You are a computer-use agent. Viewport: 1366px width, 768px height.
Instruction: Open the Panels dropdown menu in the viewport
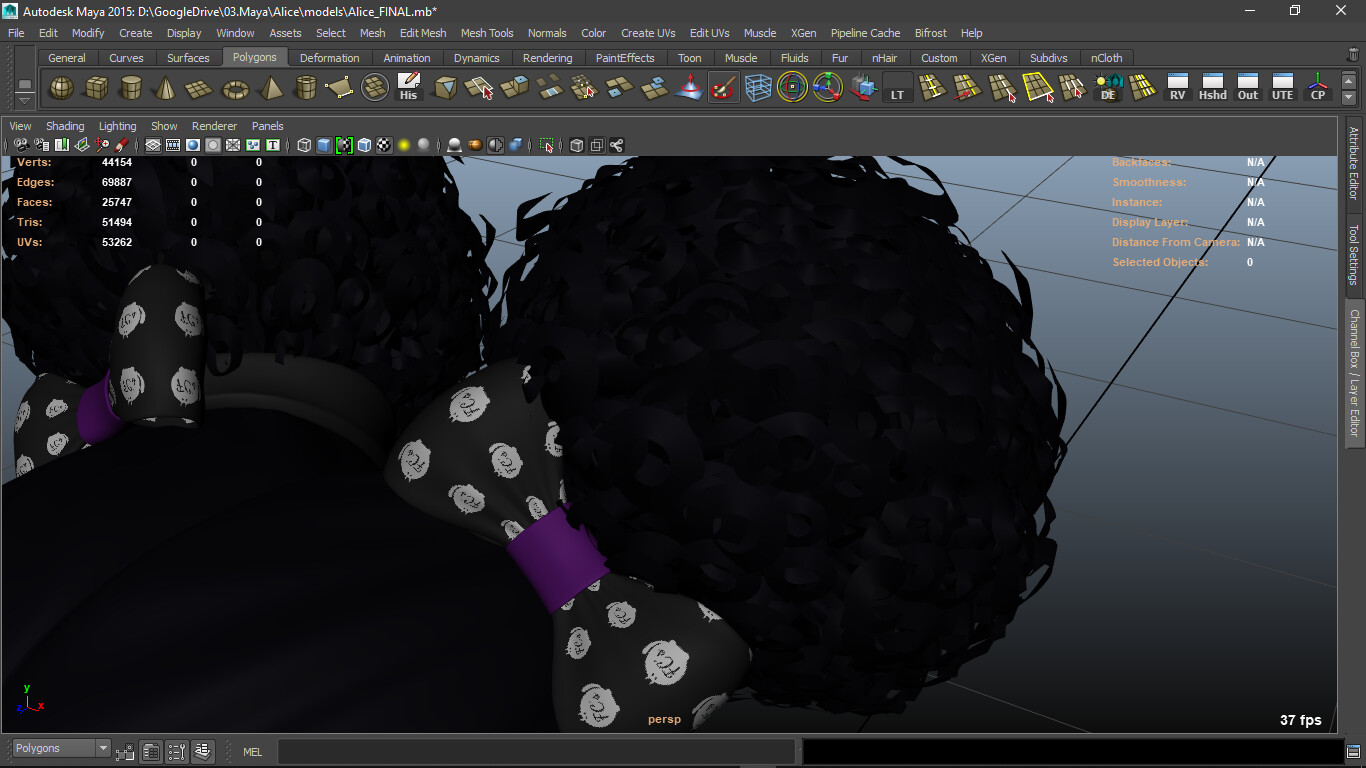point(268,126)
